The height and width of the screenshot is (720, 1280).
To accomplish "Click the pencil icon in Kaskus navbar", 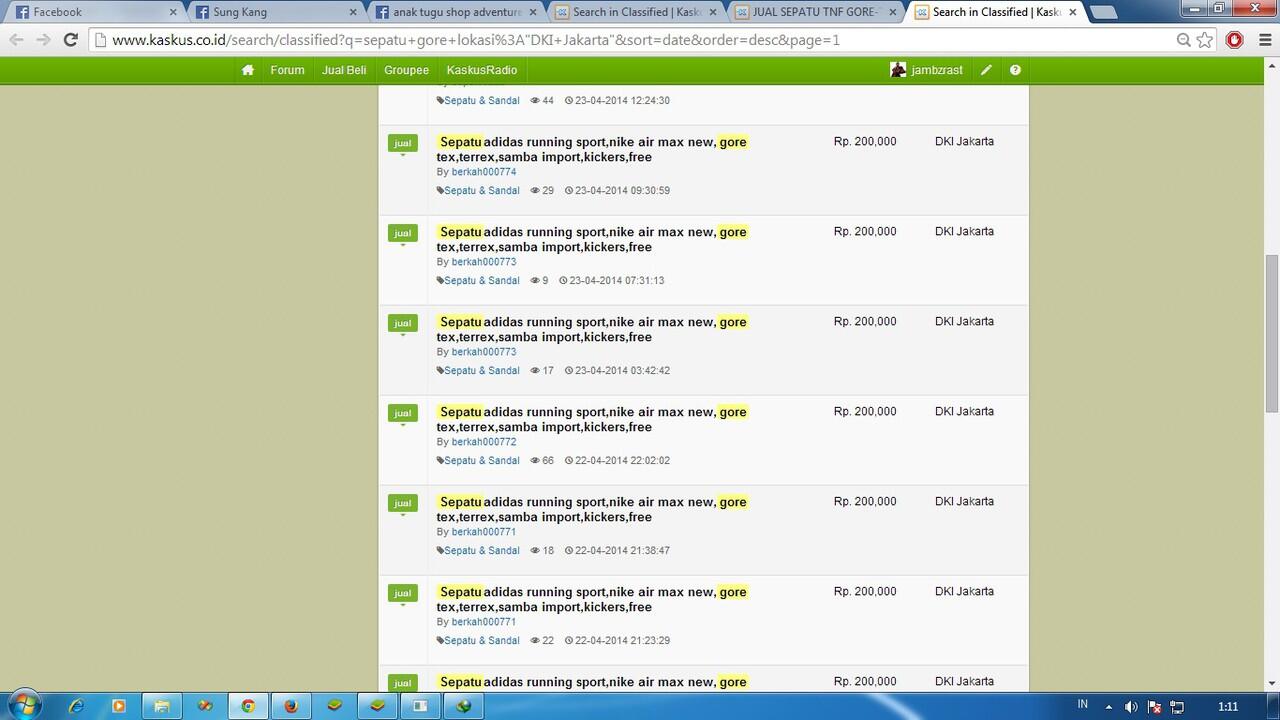I will coord(986,70).
